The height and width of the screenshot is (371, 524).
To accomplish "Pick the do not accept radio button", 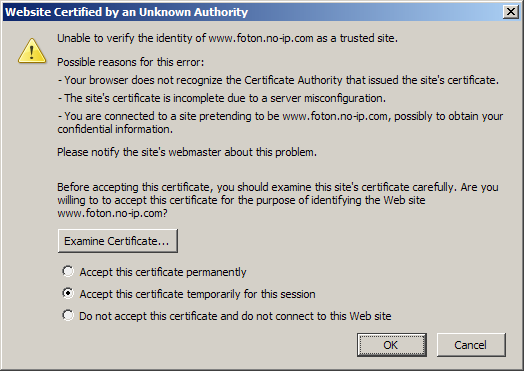I will click(68, 315).
